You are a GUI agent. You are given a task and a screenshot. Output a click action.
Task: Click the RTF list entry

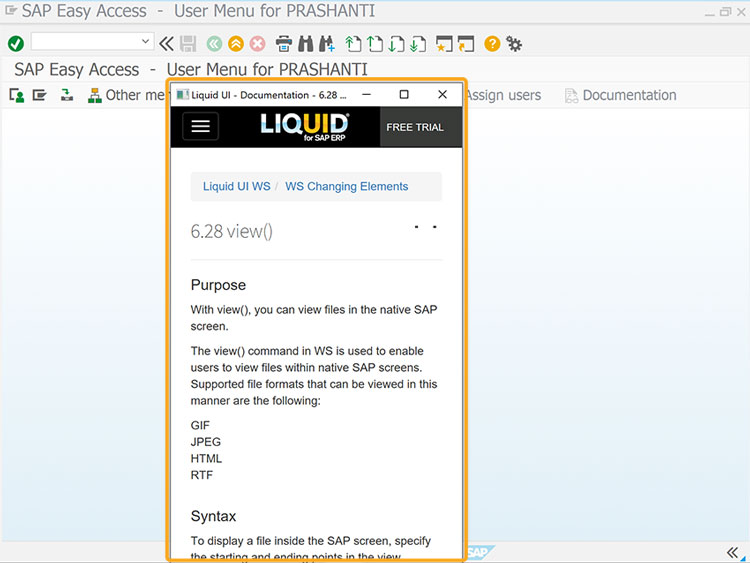click(201, 475)
